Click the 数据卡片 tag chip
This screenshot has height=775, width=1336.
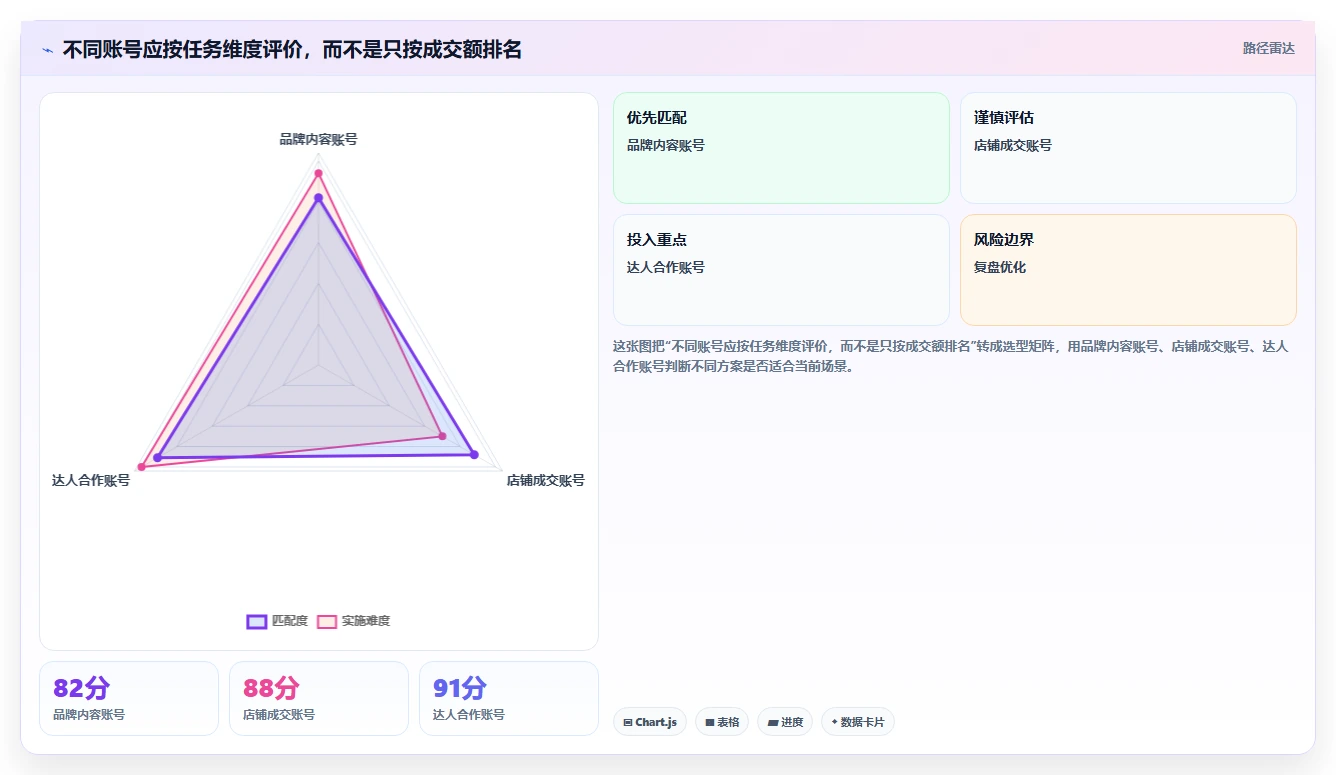pos(858,722)
